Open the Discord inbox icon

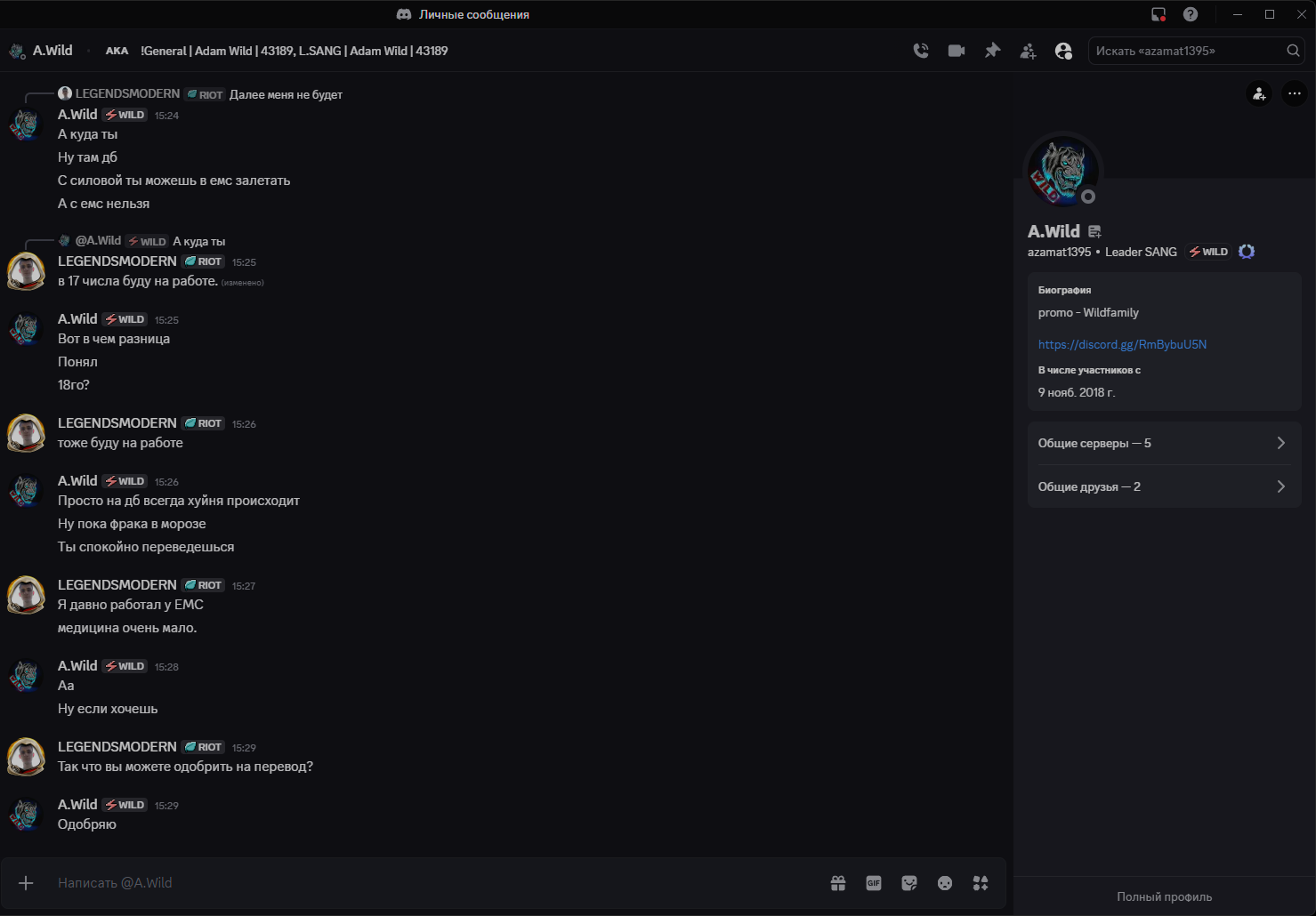click(x=1159, y=14)
